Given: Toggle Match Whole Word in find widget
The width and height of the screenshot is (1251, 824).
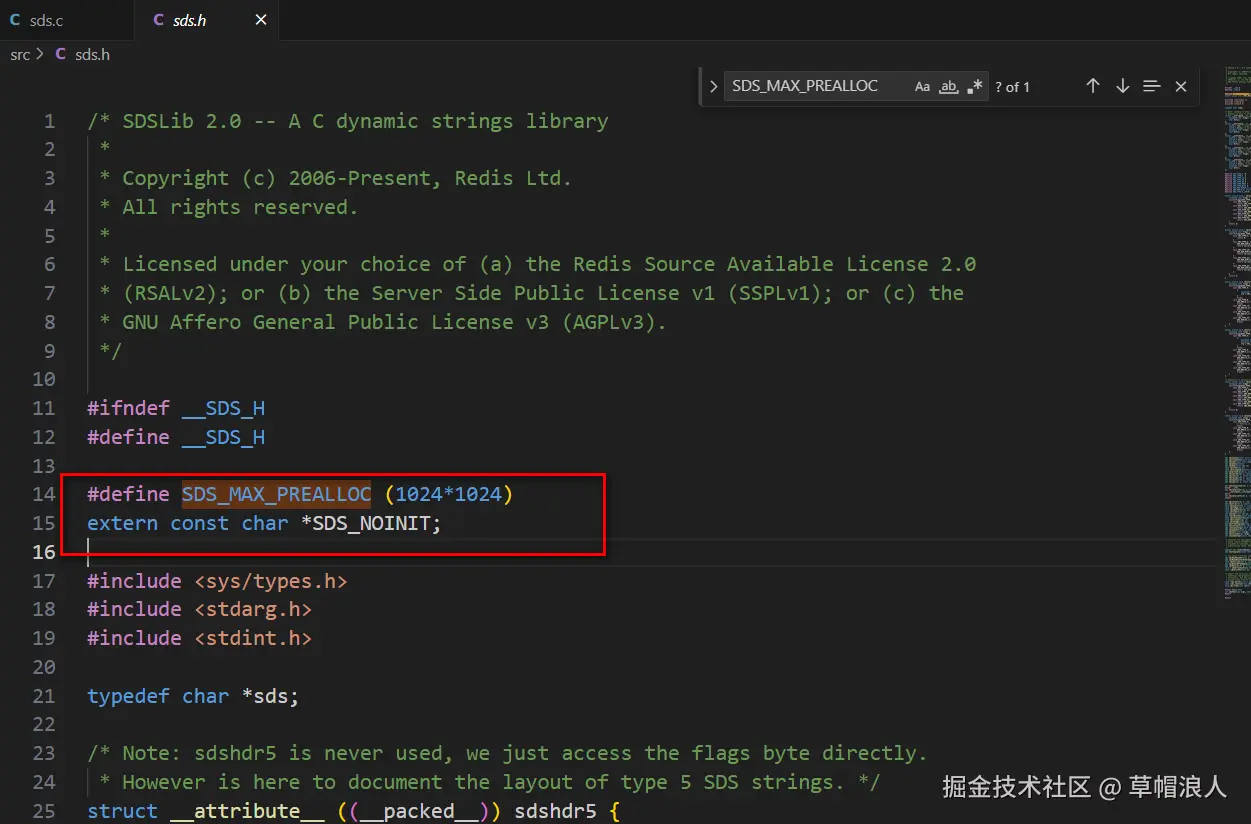Looking at the screenshot, I should [x=949, y=87].
